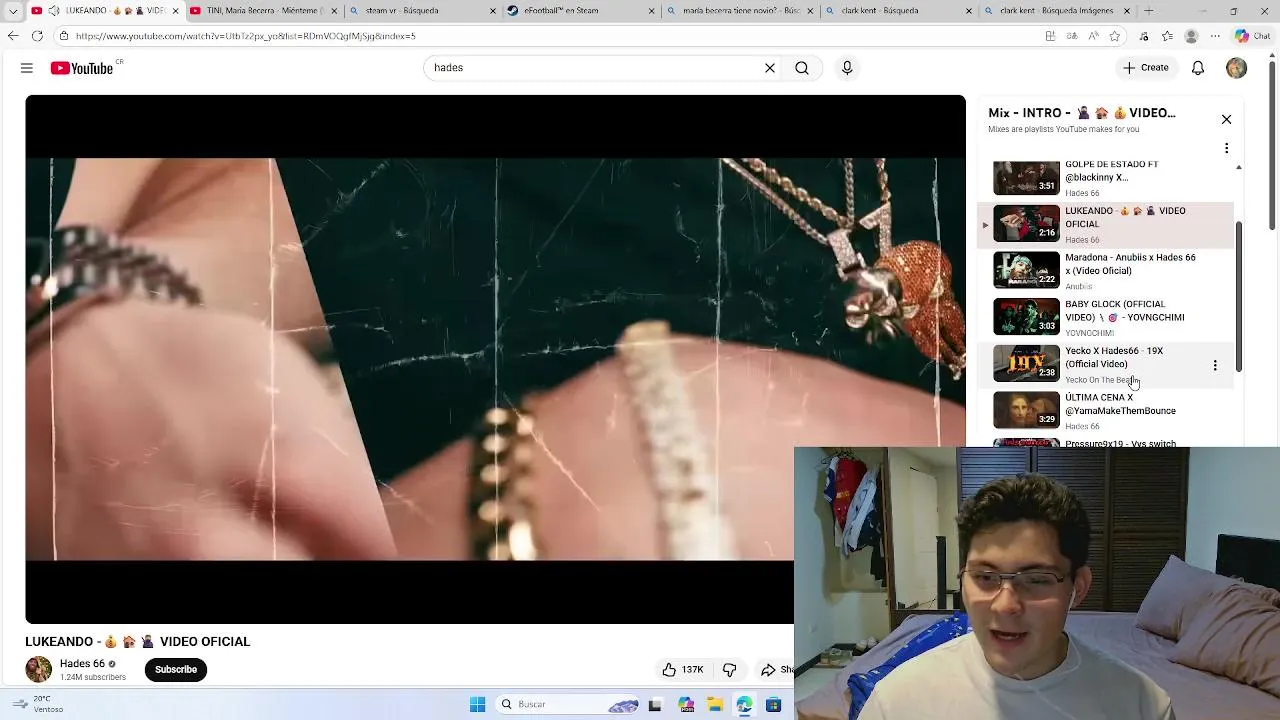Open Hades 66 channel avatar

click(38, 670)
